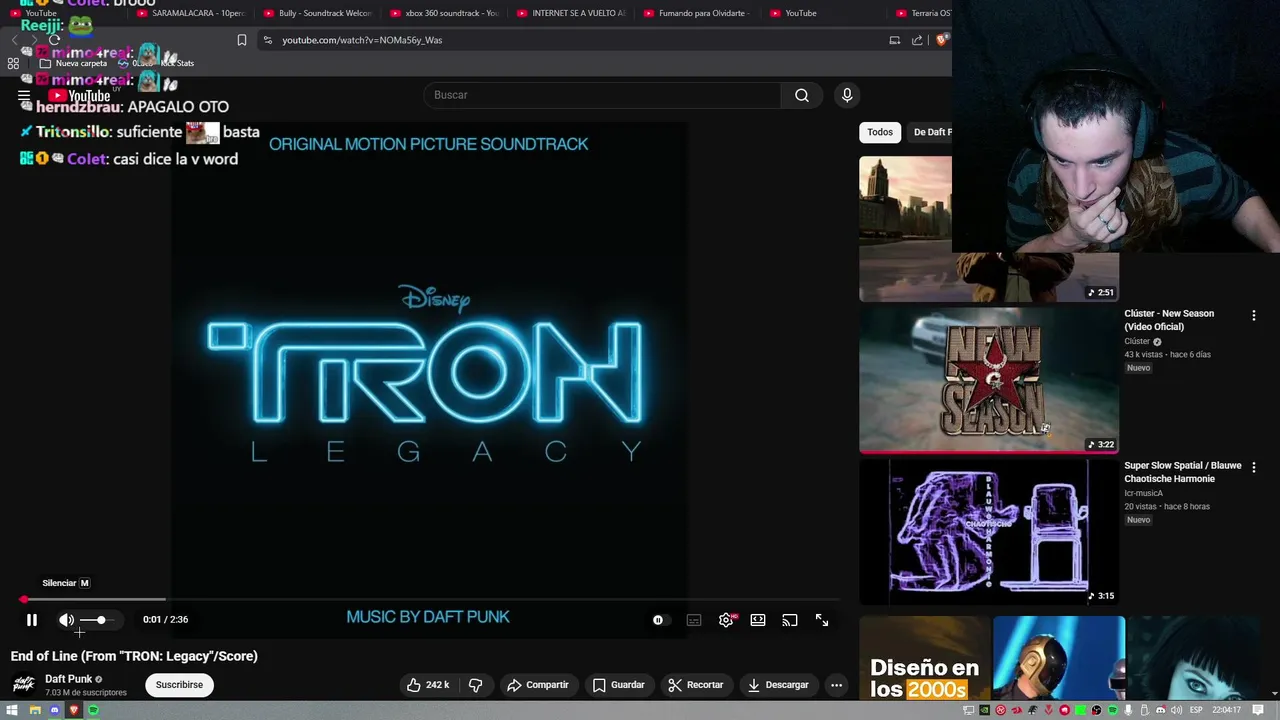The height and width of the screenshot is (720, 1280).
Task: Open the system volume tray icon
Action: point(1176,710)
